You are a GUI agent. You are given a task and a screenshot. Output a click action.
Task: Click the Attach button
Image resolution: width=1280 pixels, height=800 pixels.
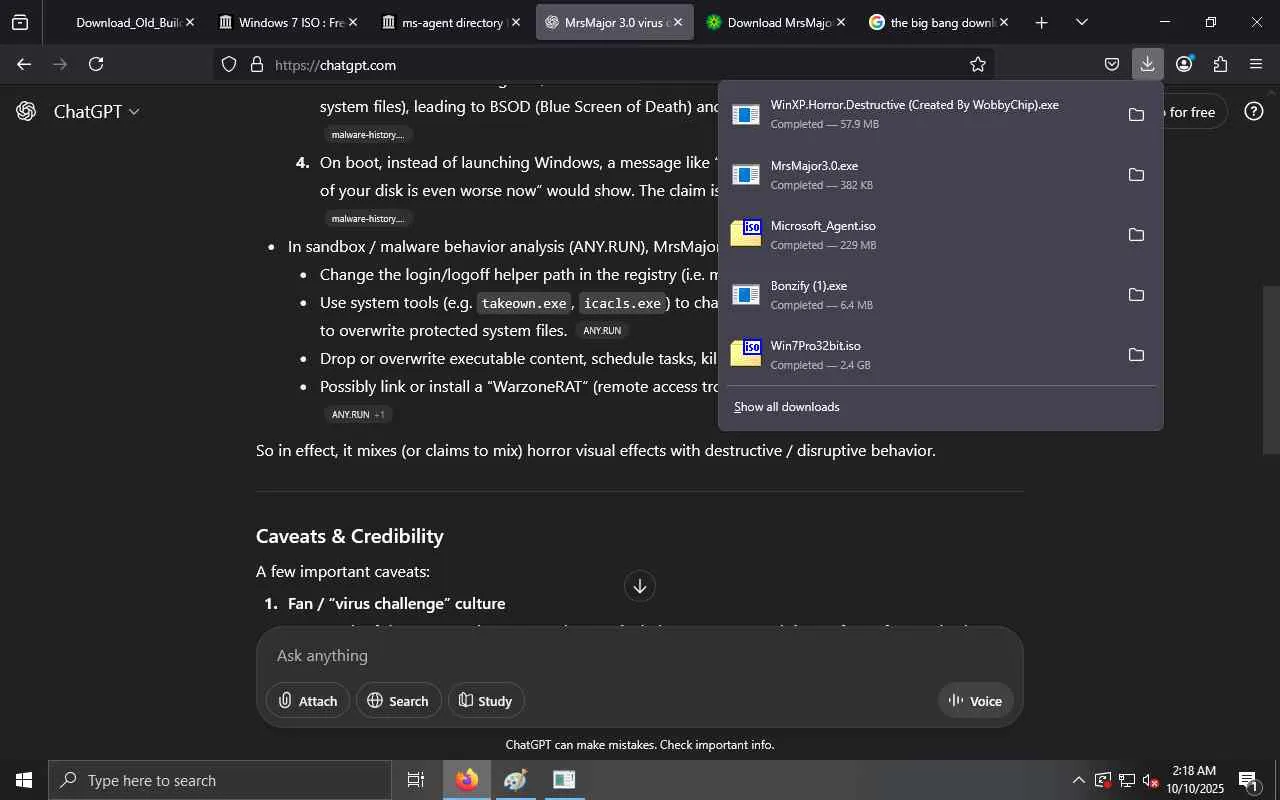[x=308, y=701]
